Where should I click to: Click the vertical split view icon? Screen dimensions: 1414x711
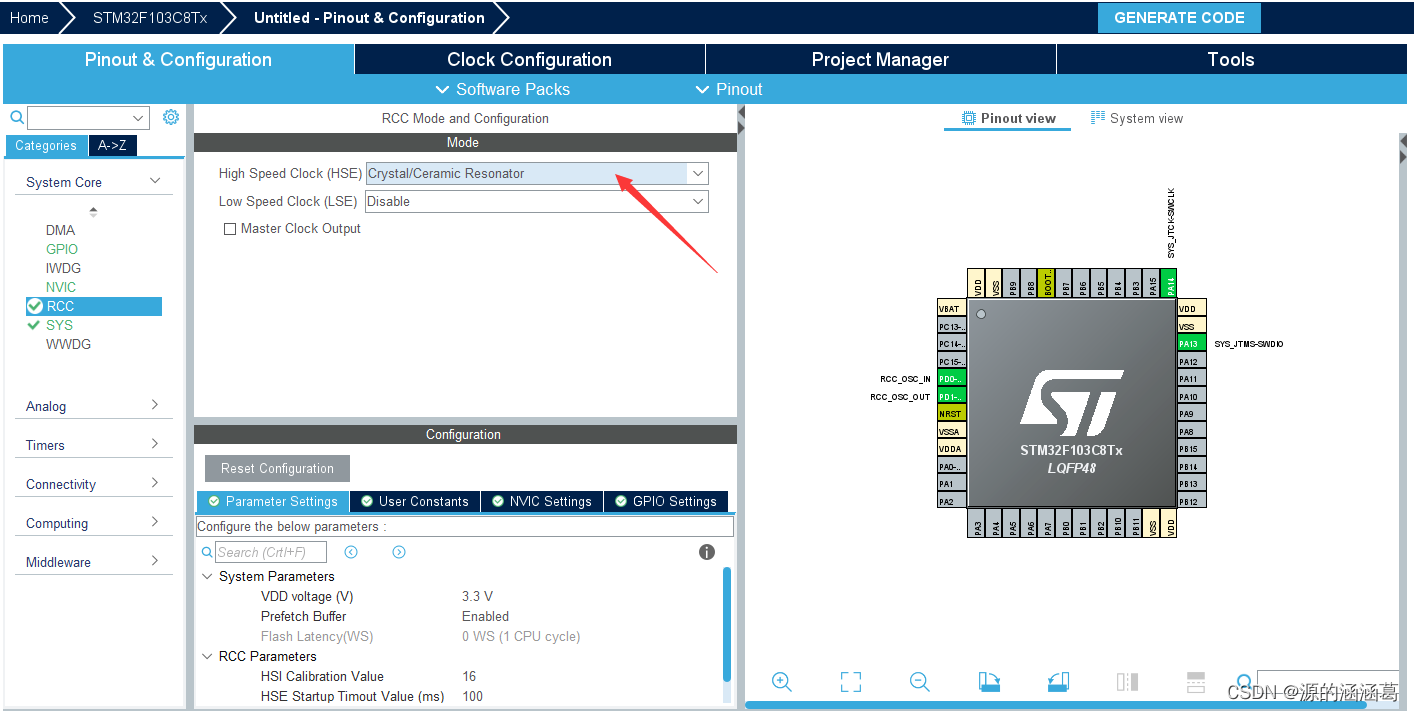(x=1127, y=682)
